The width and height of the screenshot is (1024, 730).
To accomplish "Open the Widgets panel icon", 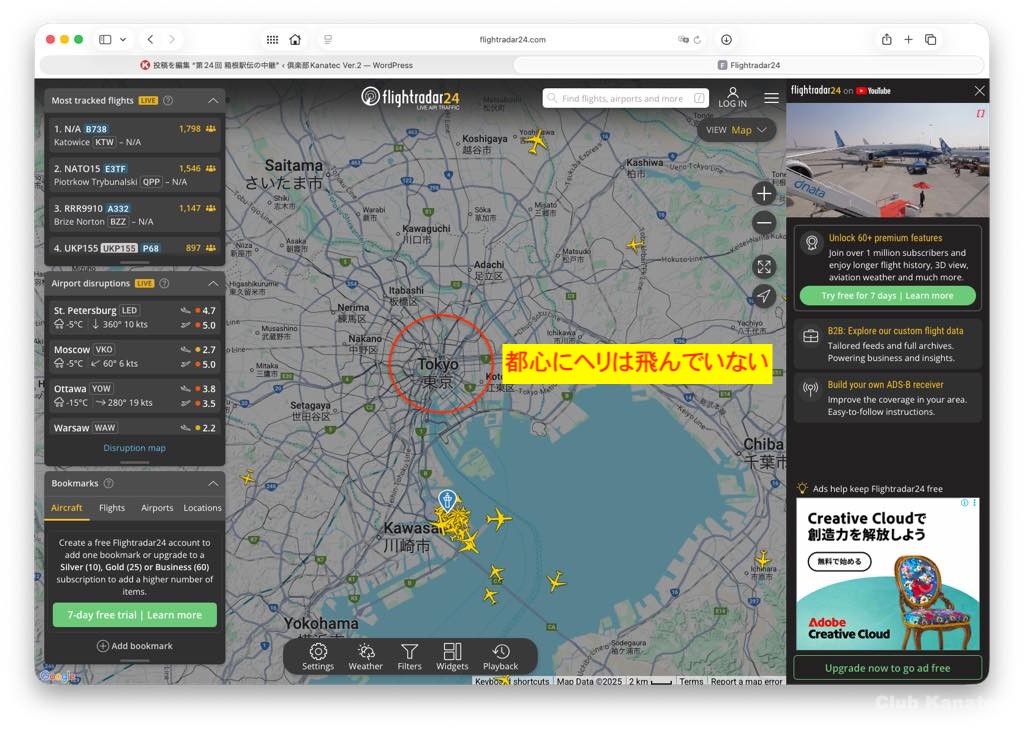I will tap(452, 653).
